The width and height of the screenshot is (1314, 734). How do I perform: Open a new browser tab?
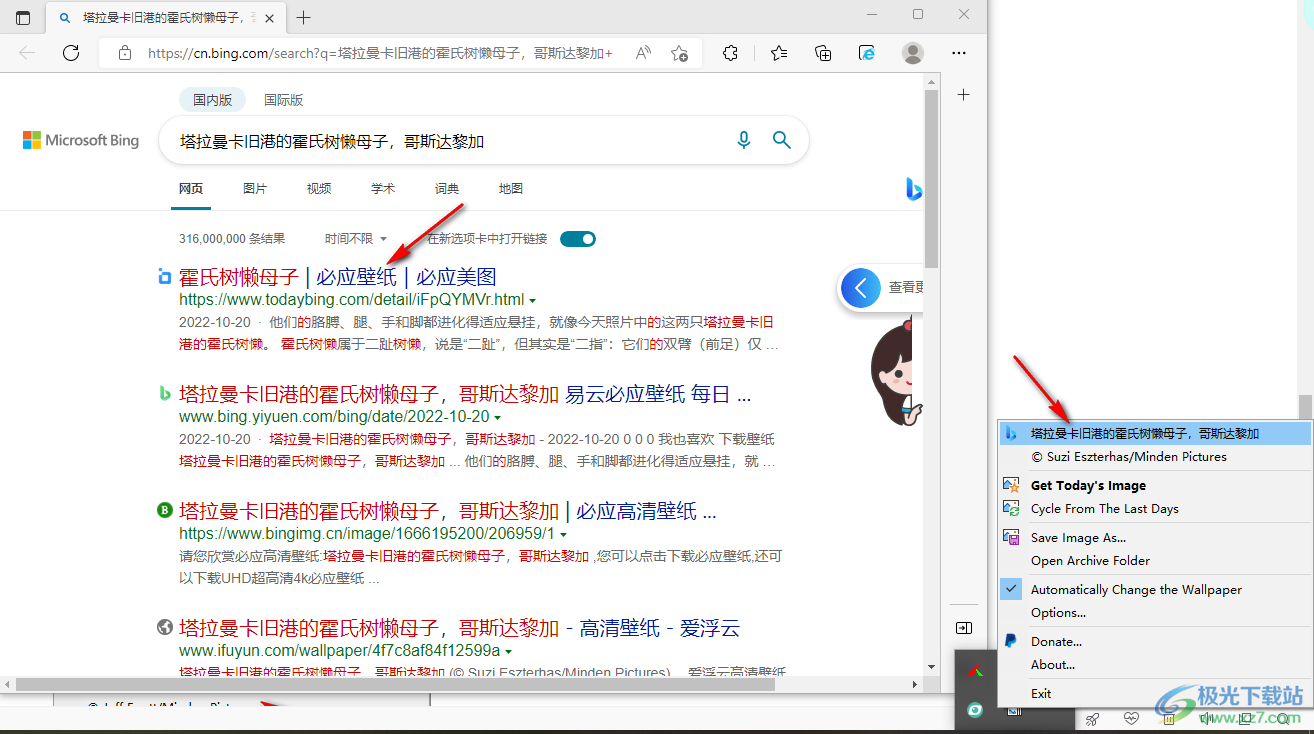tap(304, 17)
